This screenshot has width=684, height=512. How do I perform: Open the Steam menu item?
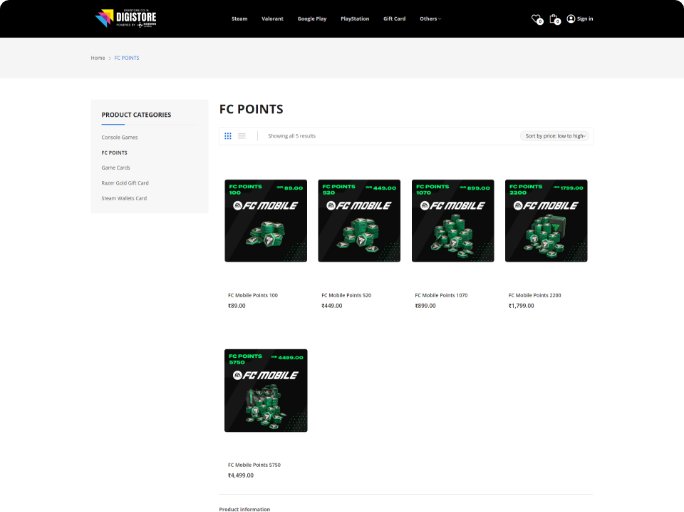coord(239,19)
